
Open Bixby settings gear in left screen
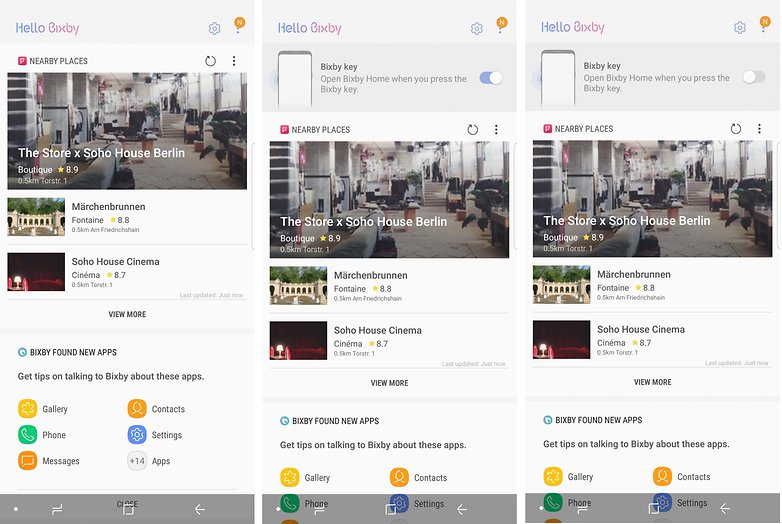(x=214, y=28)
